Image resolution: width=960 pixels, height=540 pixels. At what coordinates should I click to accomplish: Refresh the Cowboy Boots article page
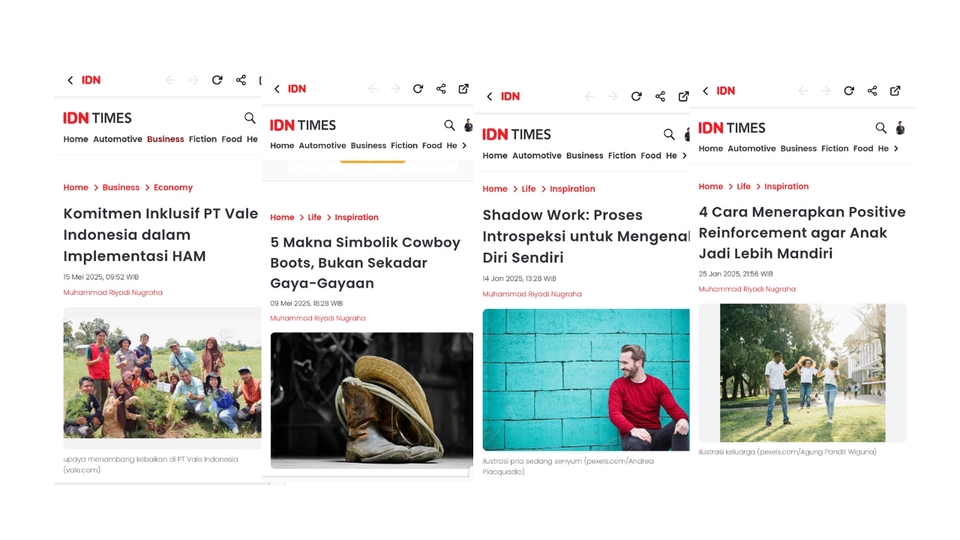(418, 89)
